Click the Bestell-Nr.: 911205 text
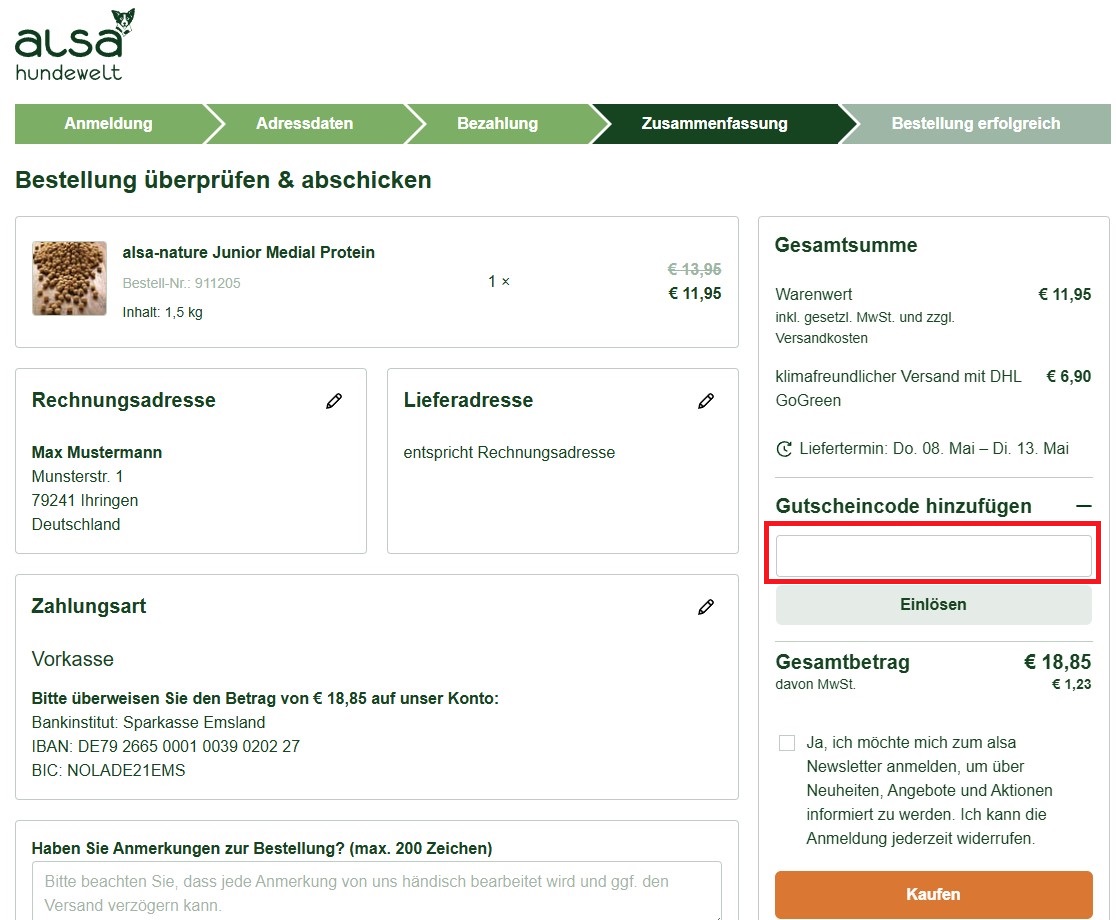 (x=181, y=283)
